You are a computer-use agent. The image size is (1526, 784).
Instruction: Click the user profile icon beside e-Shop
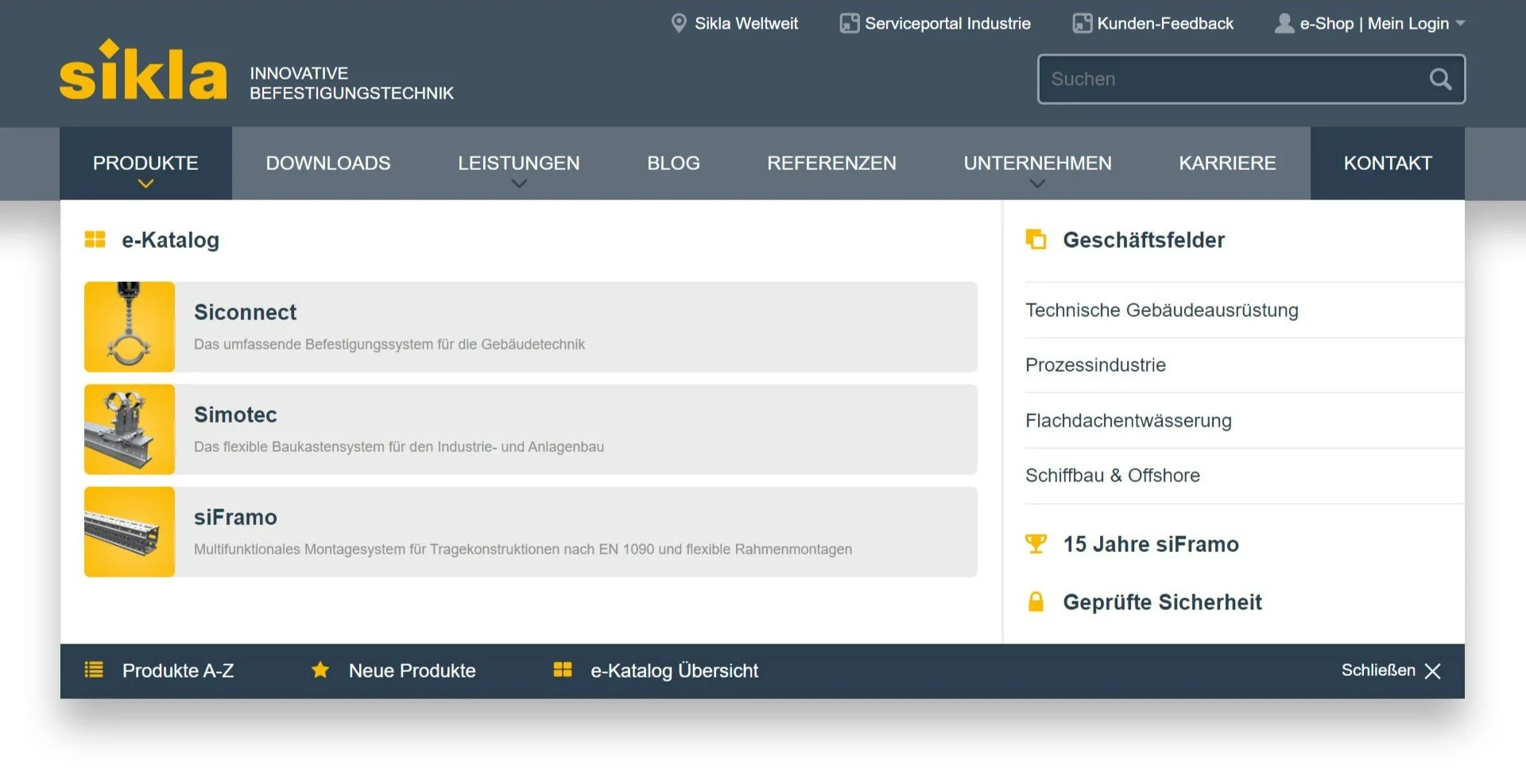[x=1284, y=23]
